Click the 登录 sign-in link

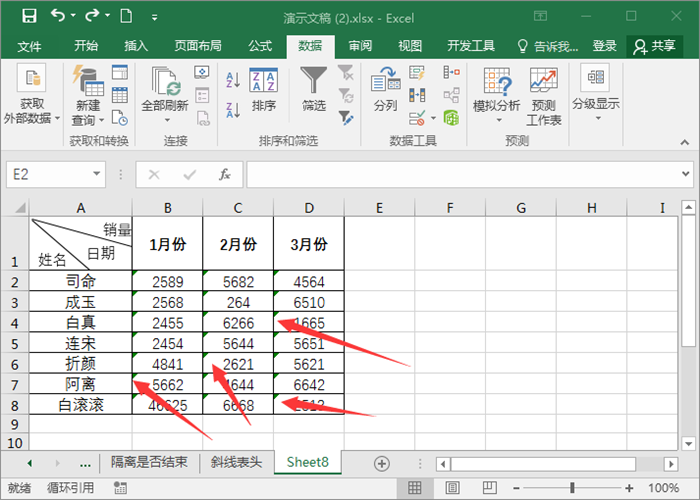pyautogui.click(x=604, y=46)
